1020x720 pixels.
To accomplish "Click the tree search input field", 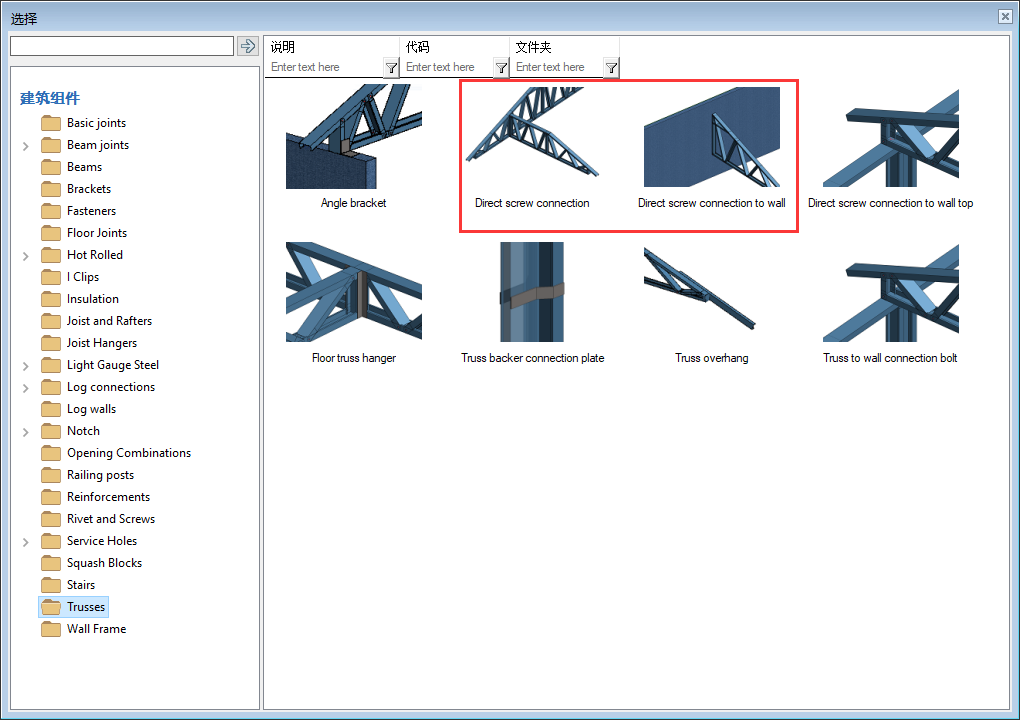I will click(x=122, y=46).
